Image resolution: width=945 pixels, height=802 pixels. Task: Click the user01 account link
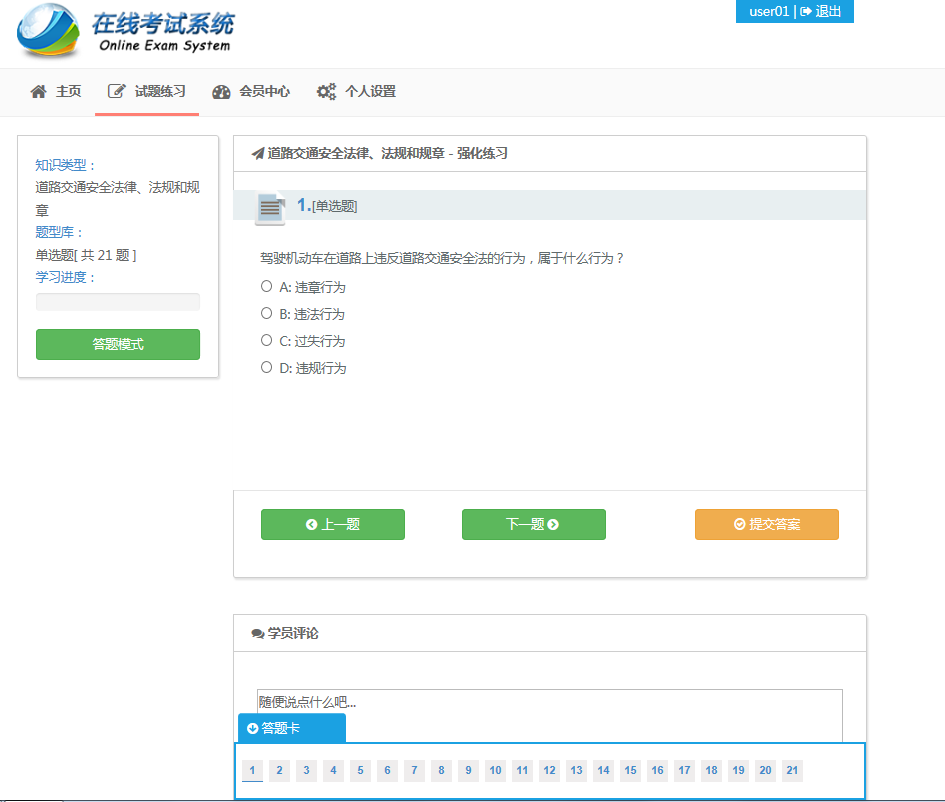coord(769,11)
